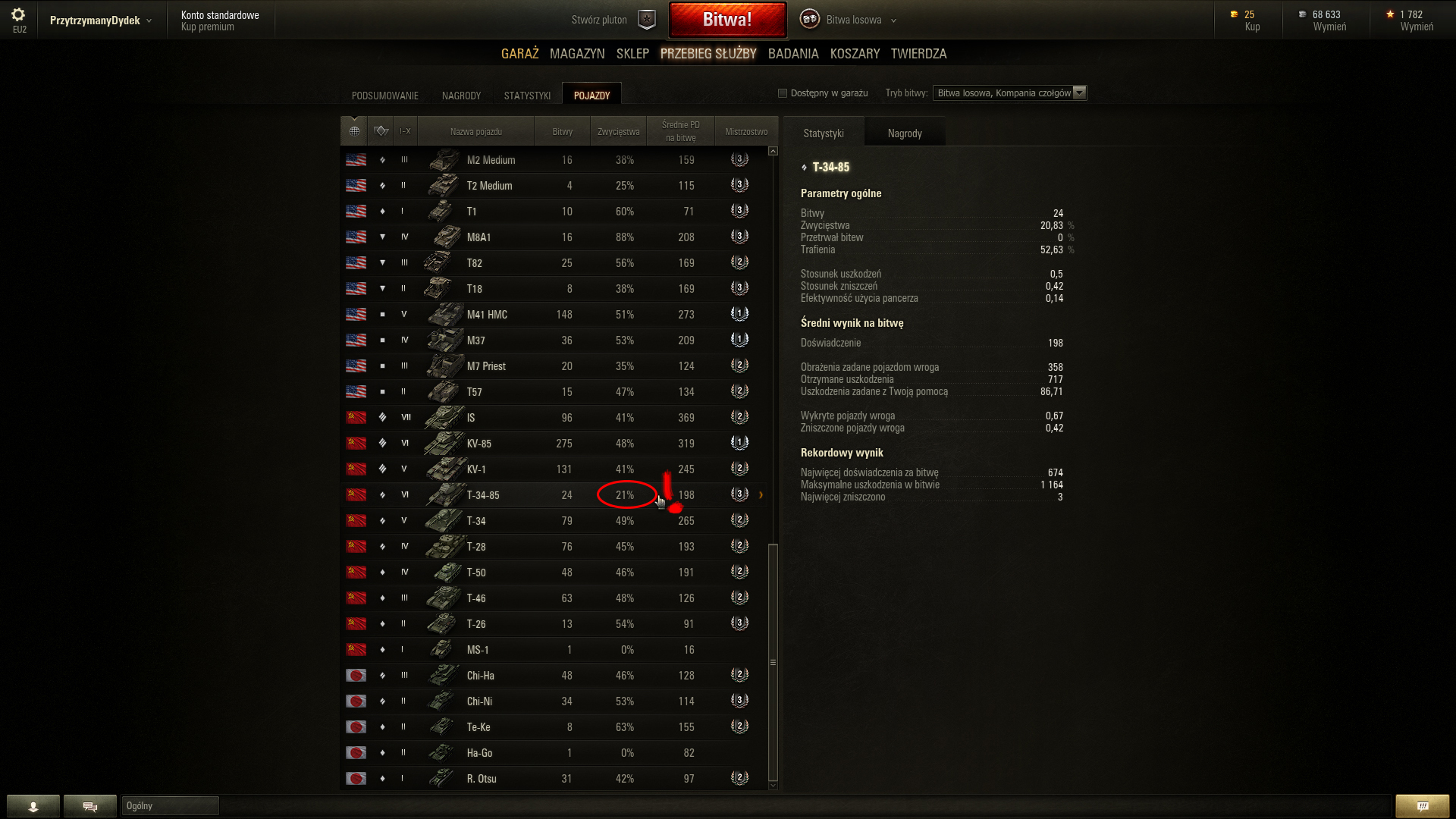Open the Nagrody tab in vehicle panel

905,133
